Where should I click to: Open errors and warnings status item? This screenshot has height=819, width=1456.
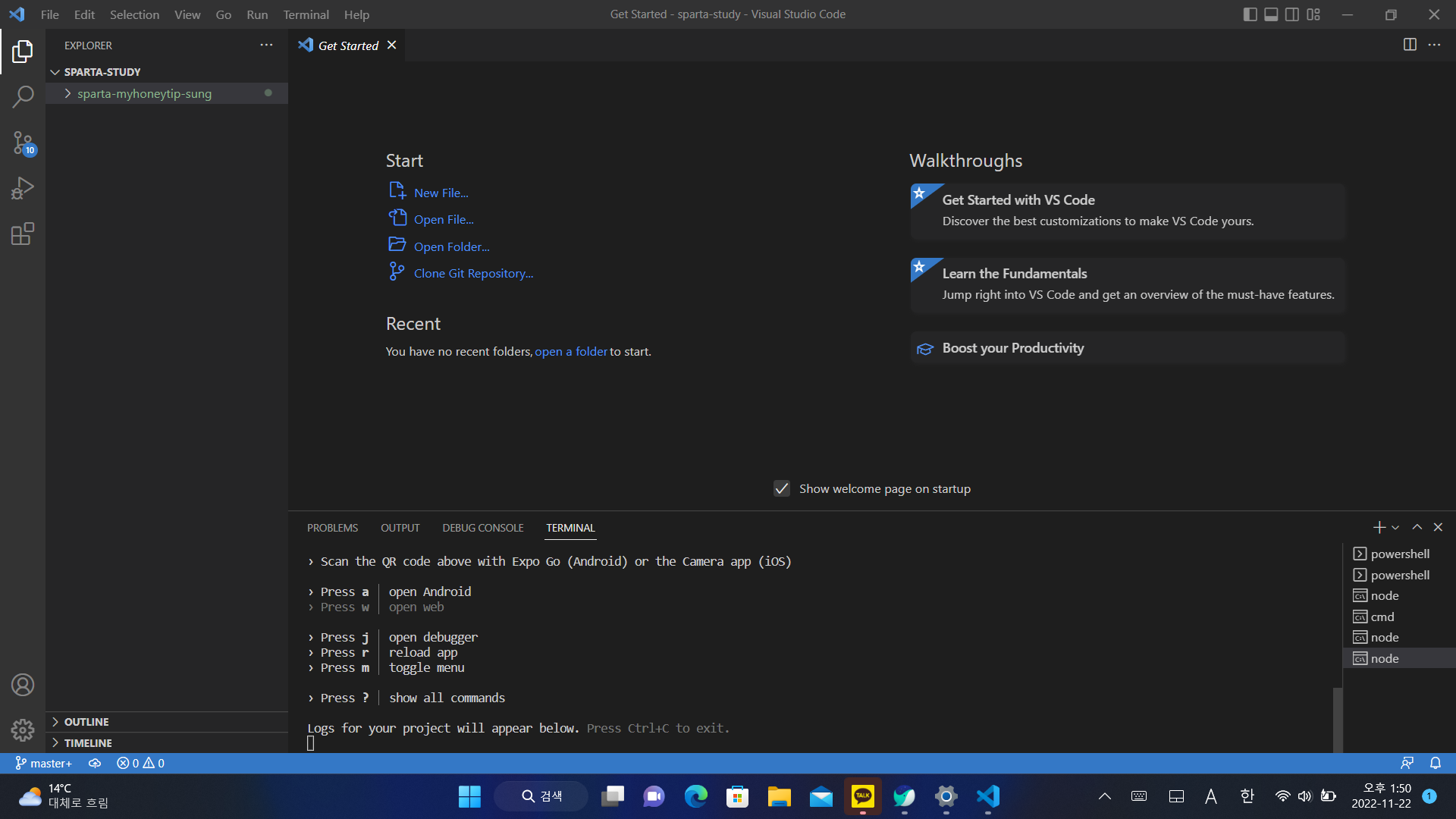[x=140, y=763]
